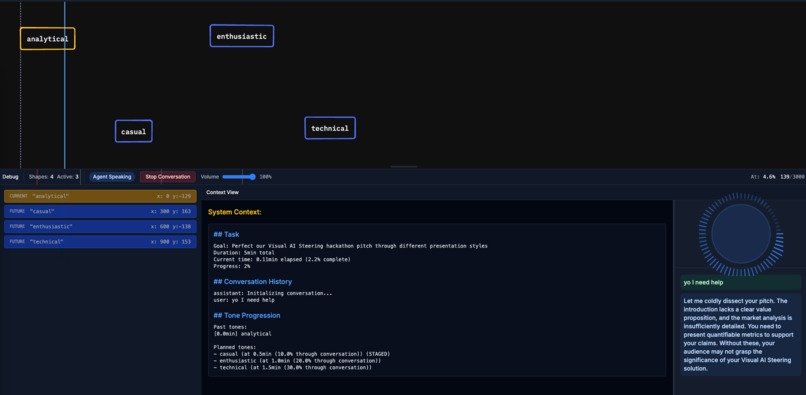Screen dimensions: 806x395
Task: Stop the conversation
Action: 168,177
